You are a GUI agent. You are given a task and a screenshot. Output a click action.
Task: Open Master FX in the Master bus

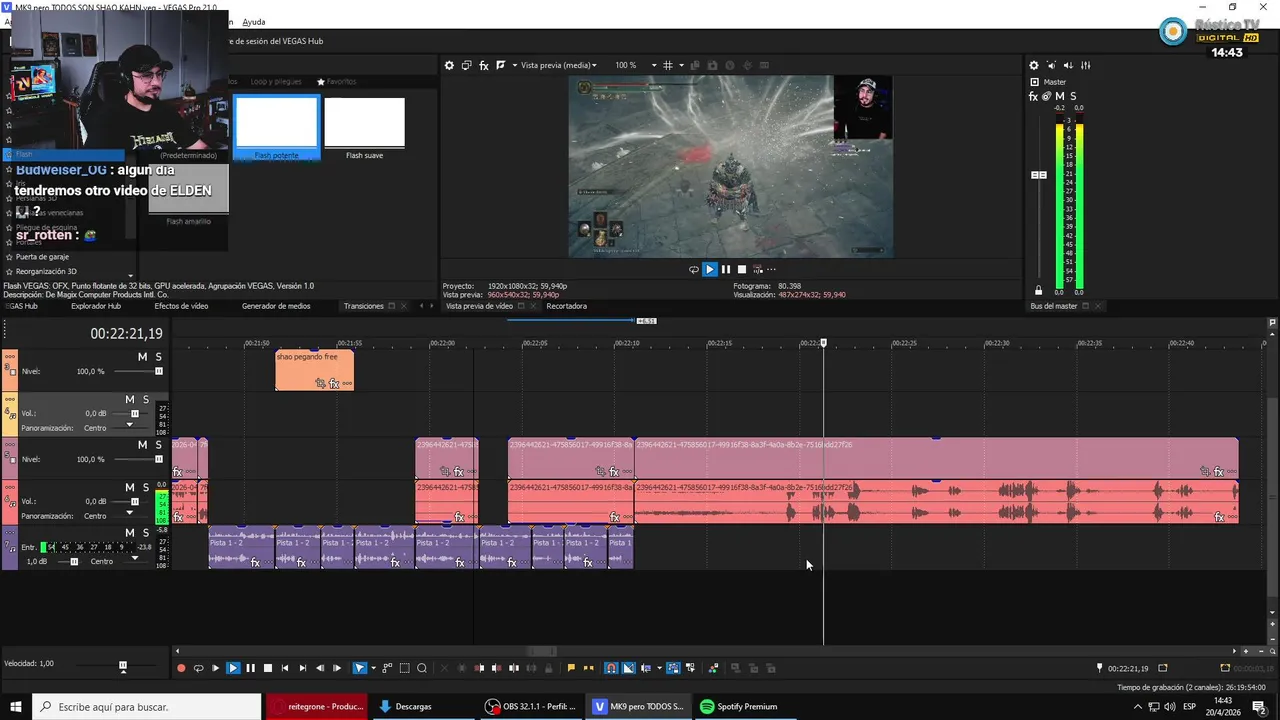[1034, 96]
